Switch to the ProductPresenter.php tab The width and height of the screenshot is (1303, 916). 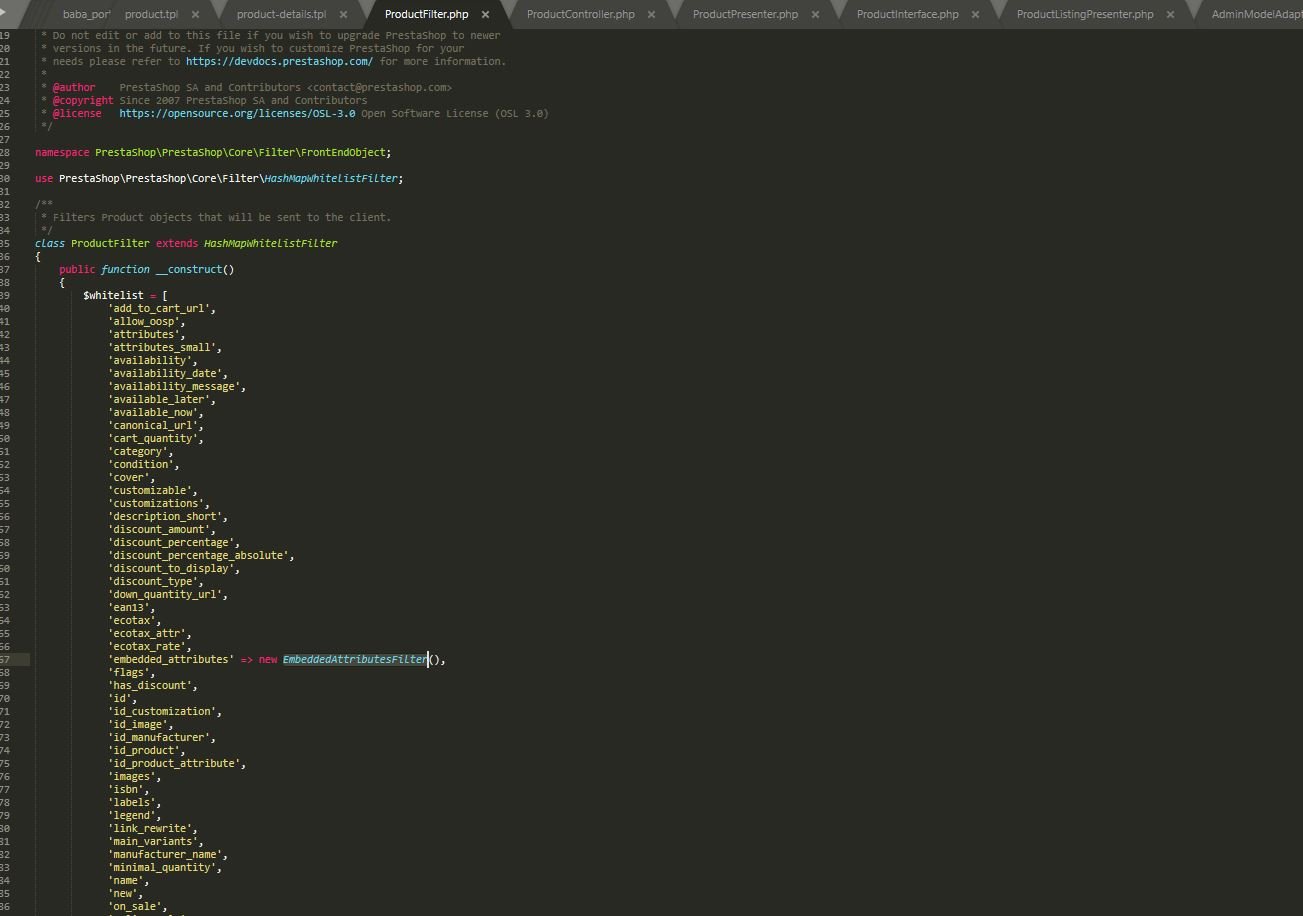[745, 15]
